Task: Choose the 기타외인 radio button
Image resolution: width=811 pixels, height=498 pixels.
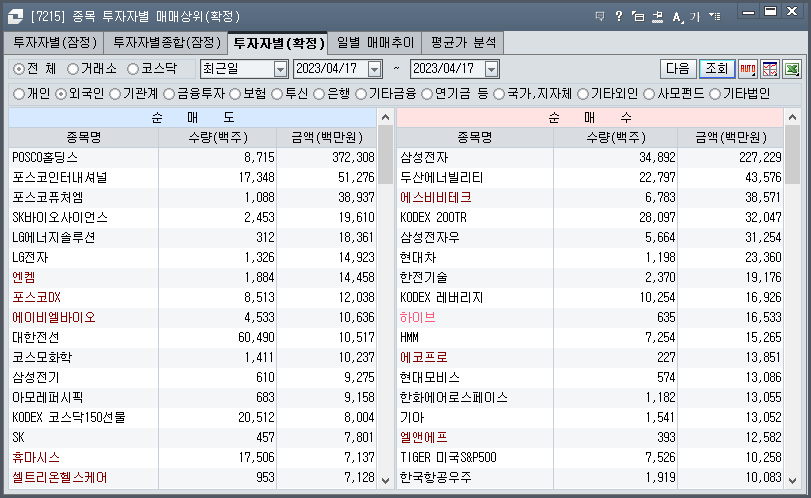Action: coord(583,94)
